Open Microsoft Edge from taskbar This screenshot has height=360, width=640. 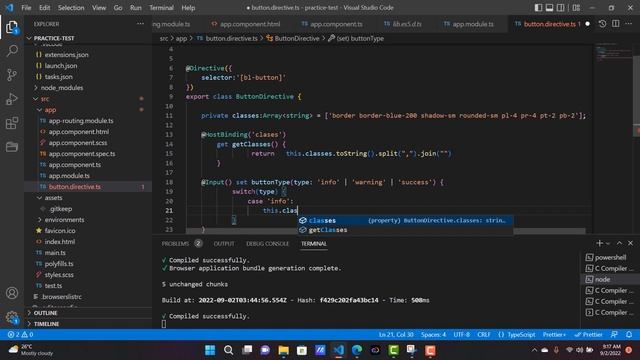pos(357,350)
